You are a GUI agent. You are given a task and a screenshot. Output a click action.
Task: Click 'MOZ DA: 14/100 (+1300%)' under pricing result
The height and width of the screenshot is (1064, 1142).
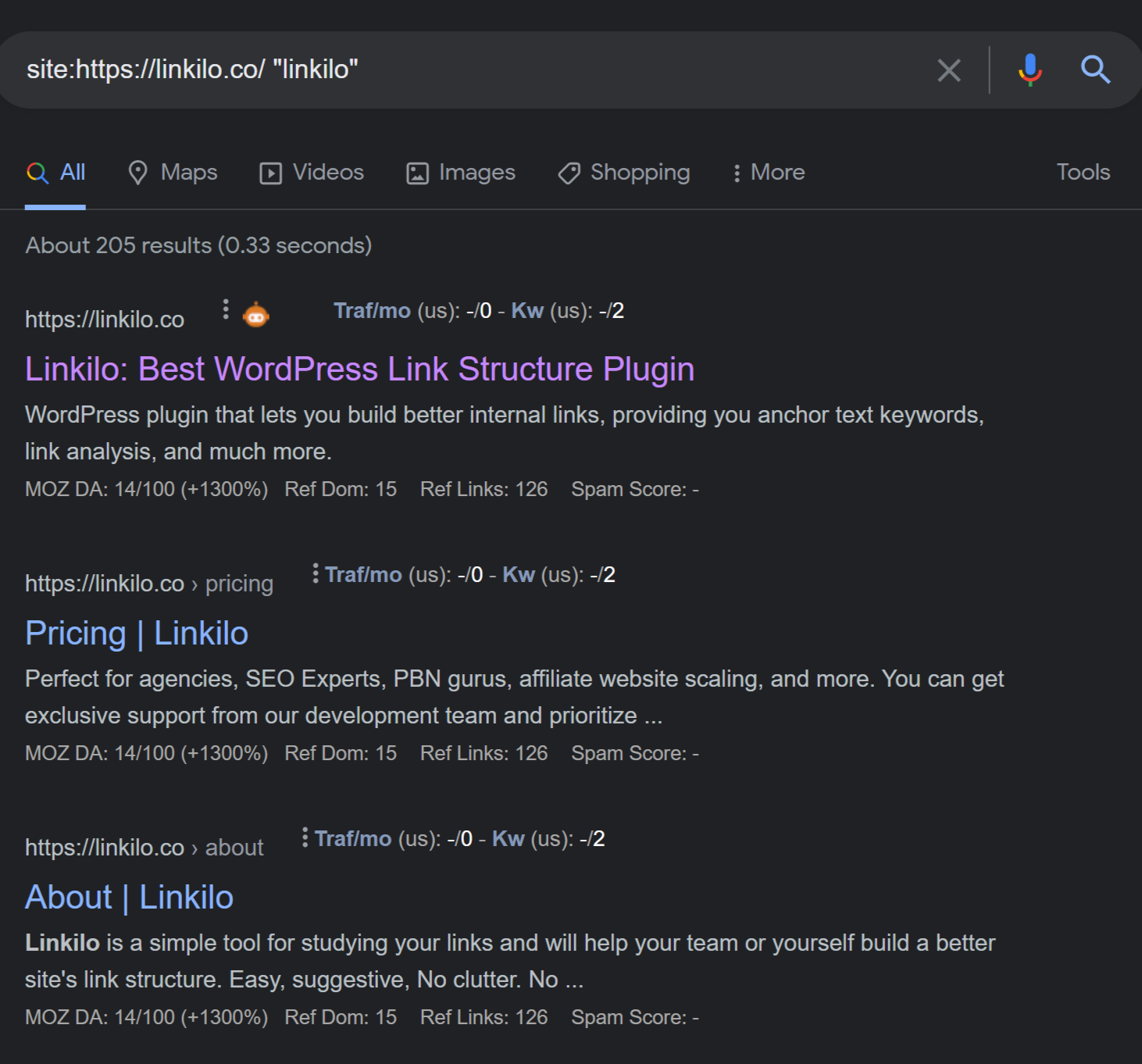(147, 754)
